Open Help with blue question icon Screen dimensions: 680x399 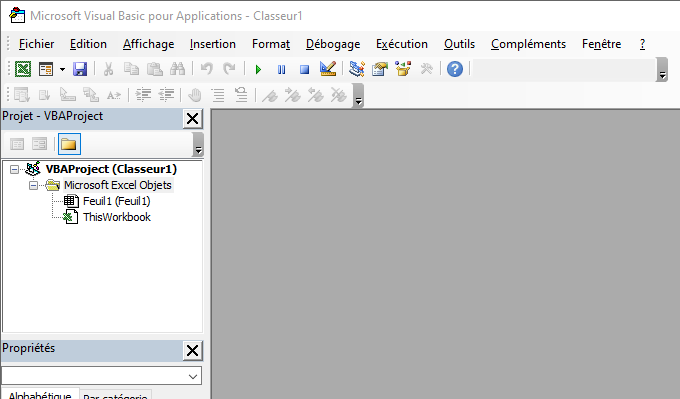(x=455, y=69)
